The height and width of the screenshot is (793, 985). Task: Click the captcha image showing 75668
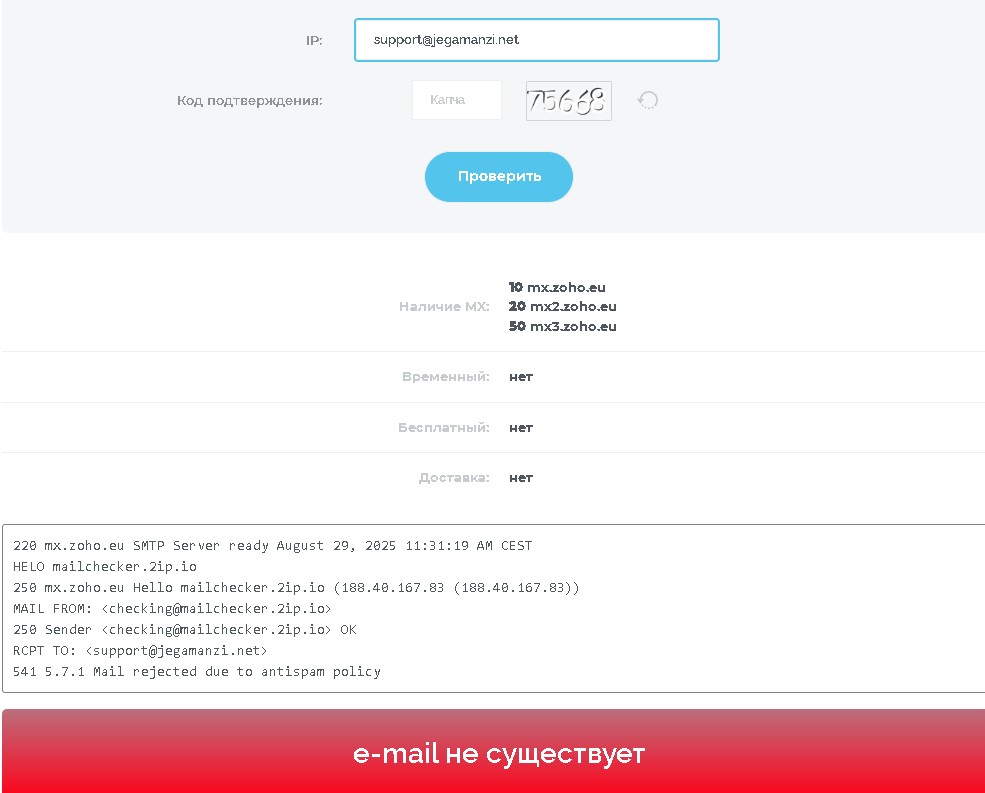tap(568, 100)
